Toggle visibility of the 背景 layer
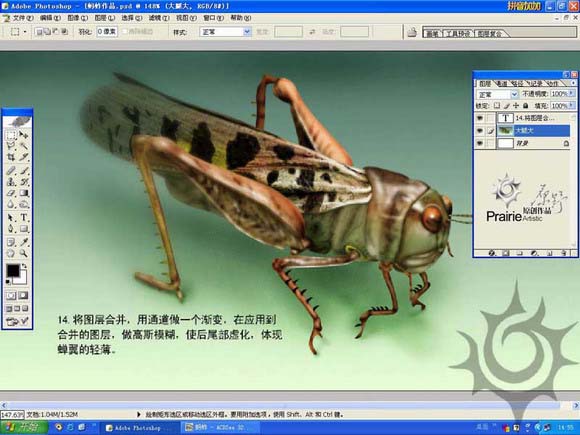Image resolution: width=580 pixels, height=435 pixels. (480, 143)
